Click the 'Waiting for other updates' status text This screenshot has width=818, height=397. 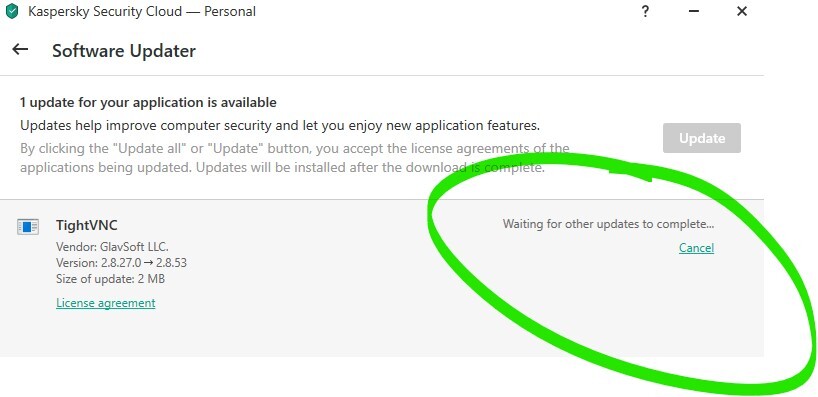pyautogui.click(x=608, y=224)
